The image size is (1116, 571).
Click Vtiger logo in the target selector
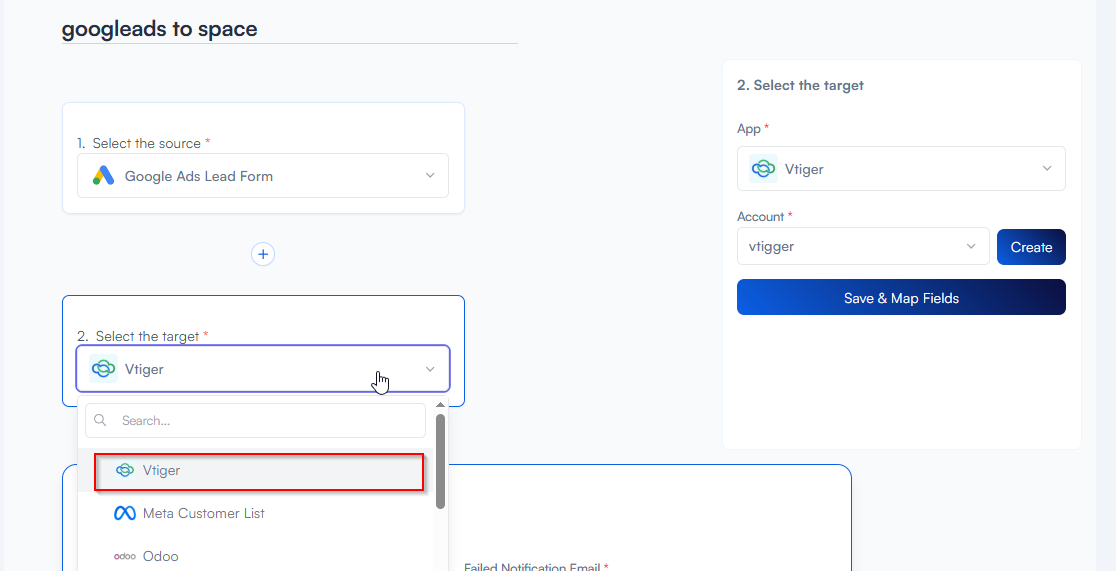[x=103, y=369]
